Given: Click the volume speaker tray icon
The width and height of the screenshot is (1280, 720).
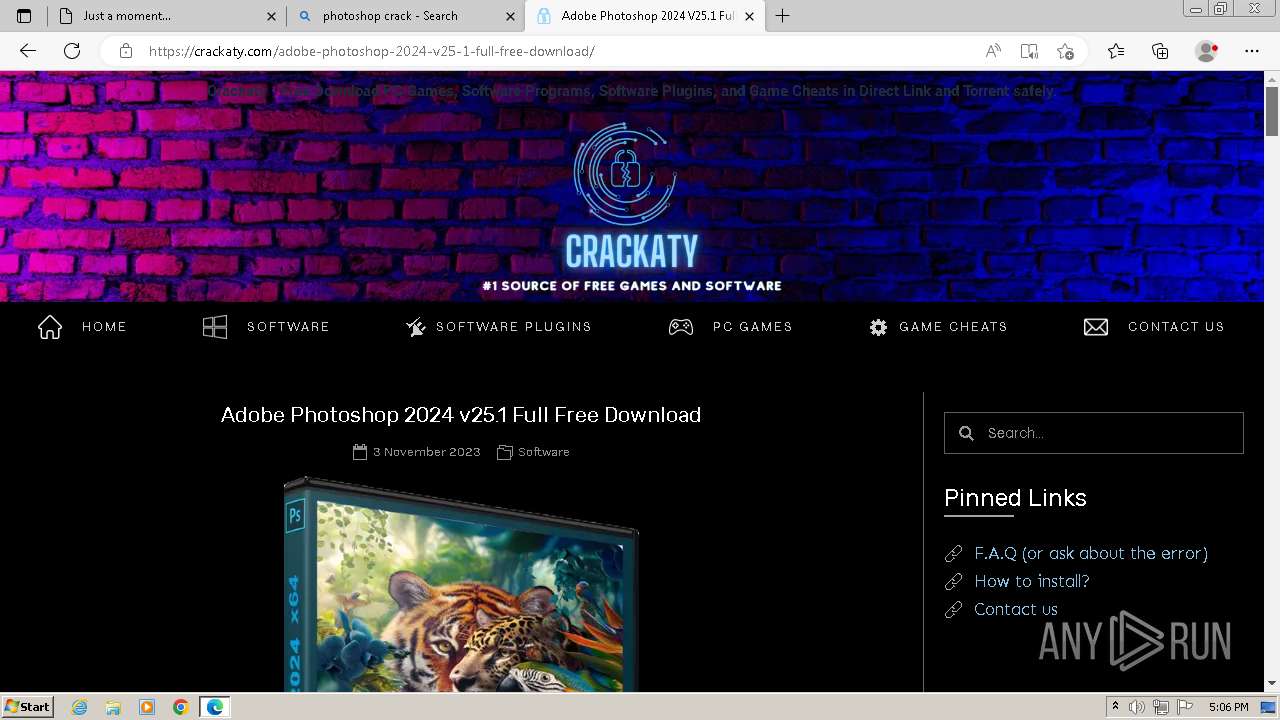Looking at the screenshot, I should (1136, 707).
